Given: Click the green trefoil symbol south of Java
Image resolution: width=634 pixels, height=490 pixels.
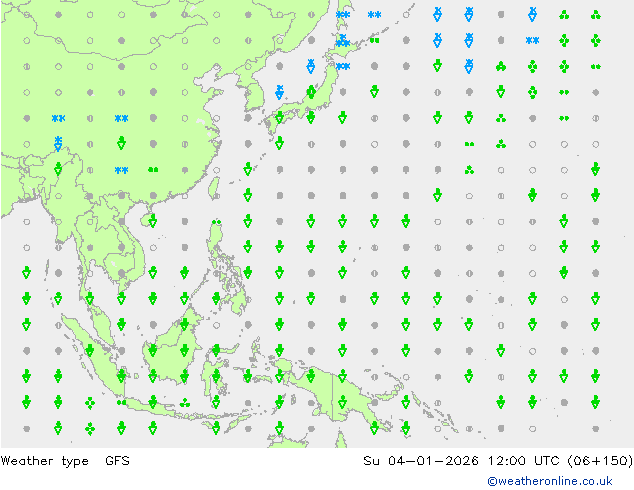Looking at the screenshot, I should click(x=185, y=403).
